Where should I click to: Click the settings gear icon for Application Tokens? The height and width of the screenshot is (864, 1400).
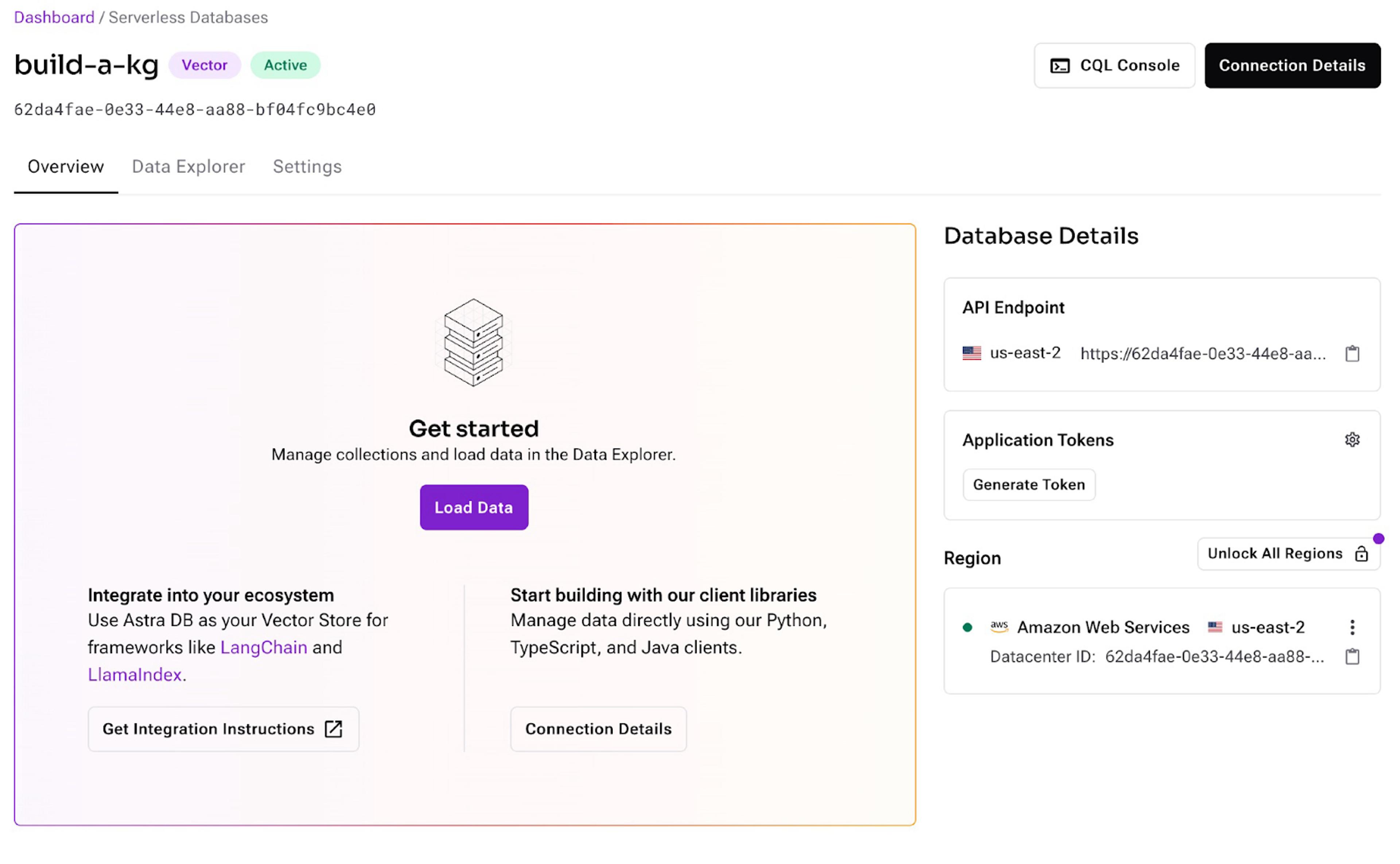tap(1352, 439)
